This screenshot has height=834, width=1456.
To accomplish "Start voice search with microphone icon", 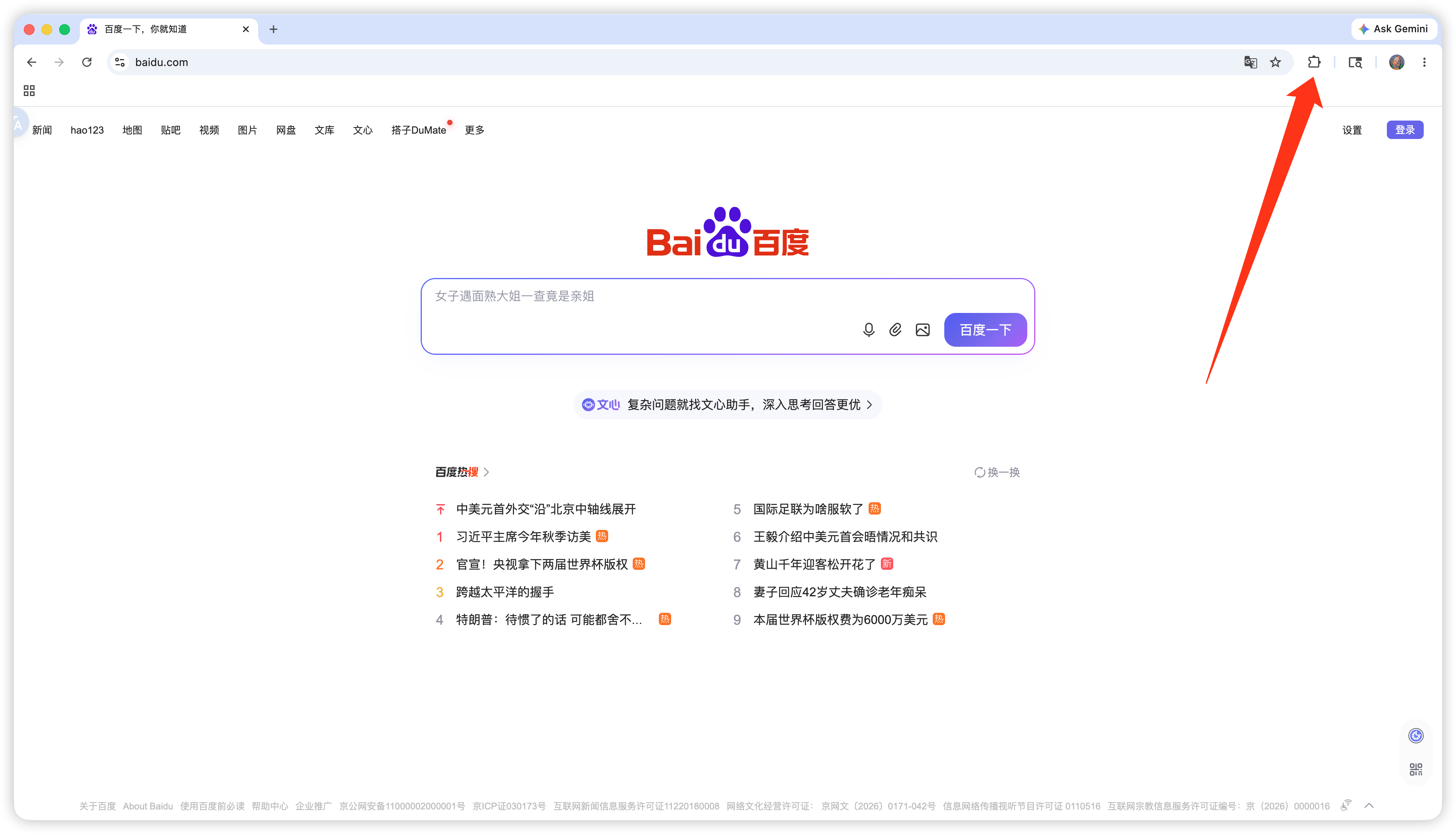I will pyautogui.click(x=868, y=329).
